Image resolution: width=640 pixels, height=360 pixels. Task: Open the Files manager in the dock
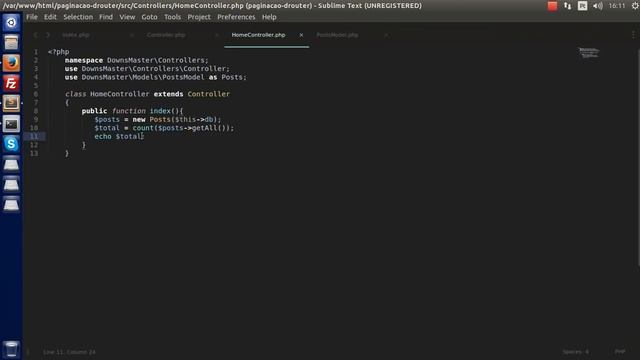tap(11, 42)
